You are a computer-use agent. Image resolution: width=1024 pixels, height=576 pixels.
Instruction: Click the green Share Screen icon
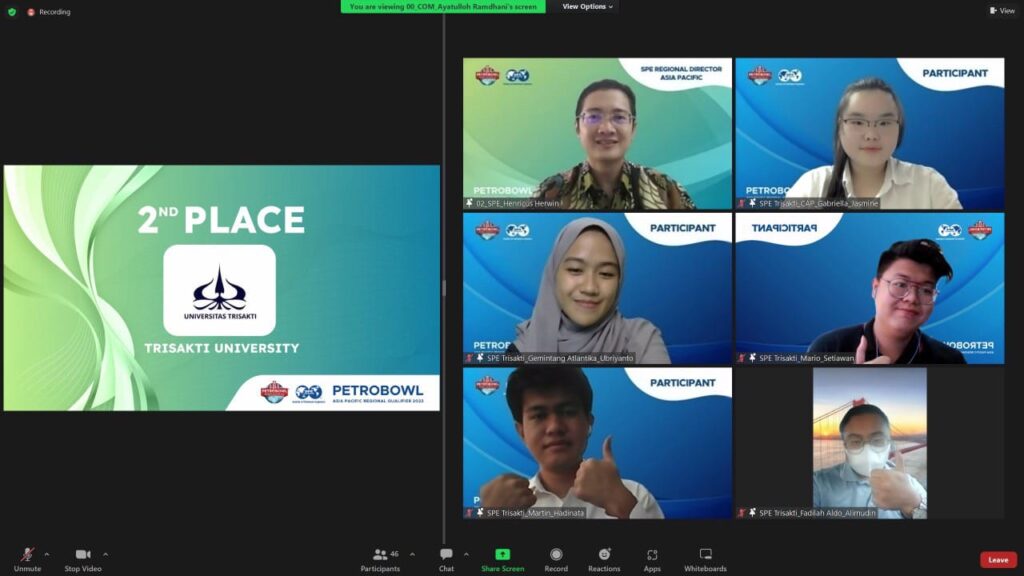coord(502,554)
